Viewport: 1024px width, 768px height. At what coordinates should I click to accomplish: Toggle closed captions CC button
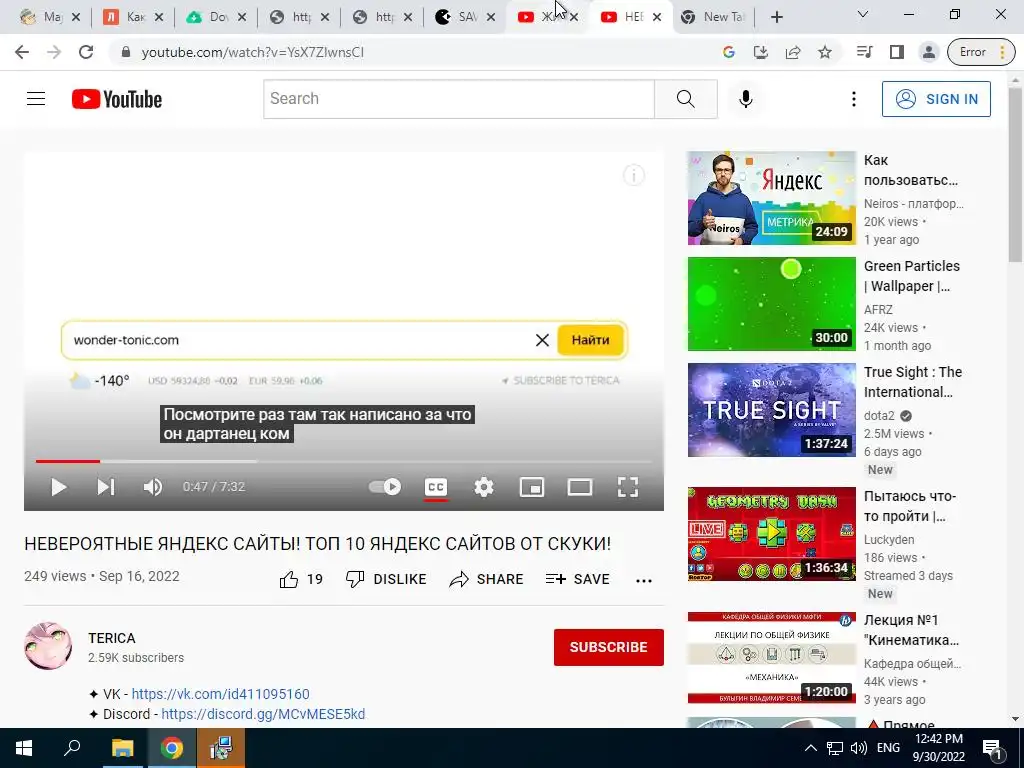436,487
